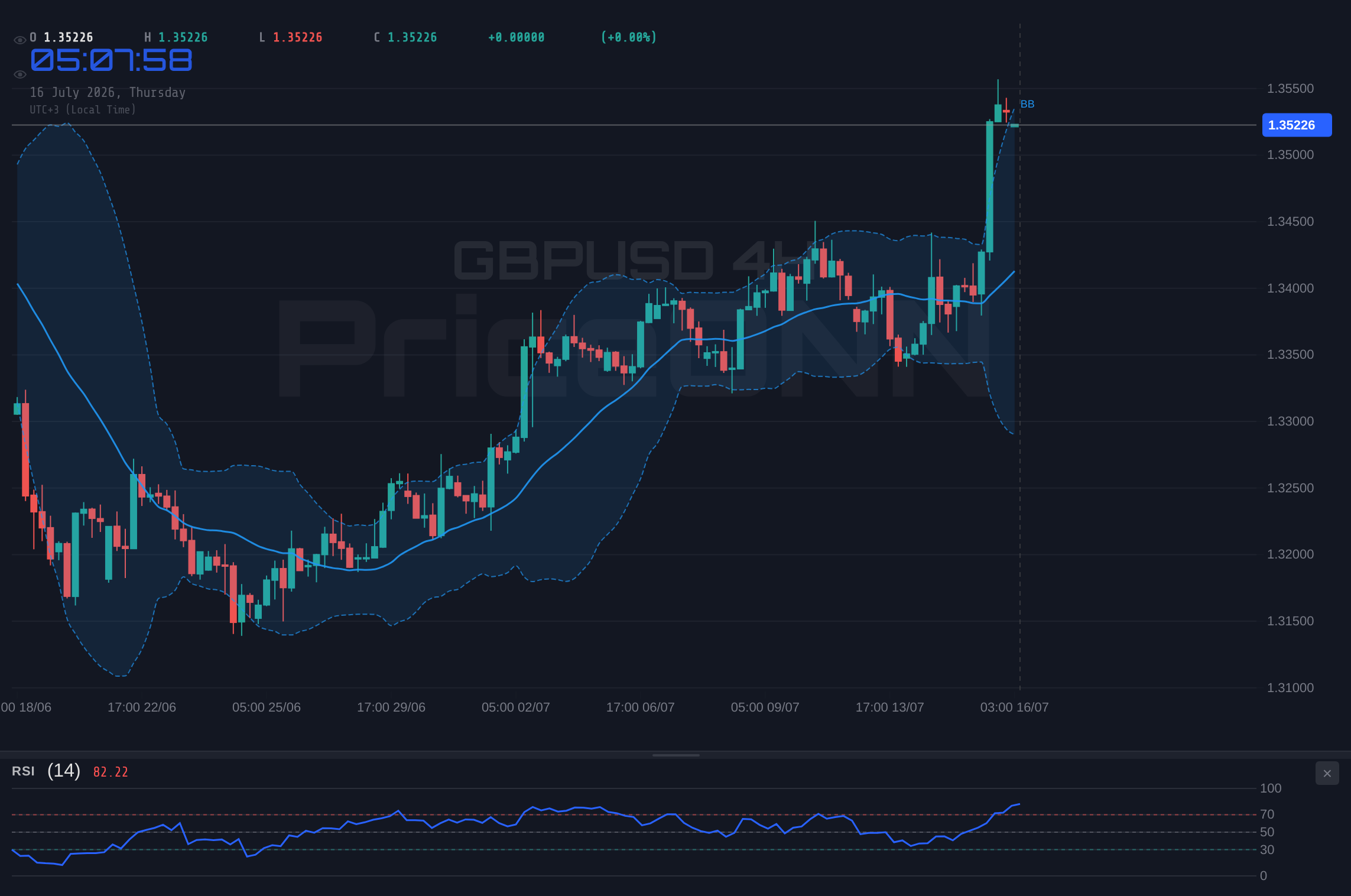Click the 1.31000 price axis label
Screen dimensions: 1351x896
click(x=1290, y=688)
